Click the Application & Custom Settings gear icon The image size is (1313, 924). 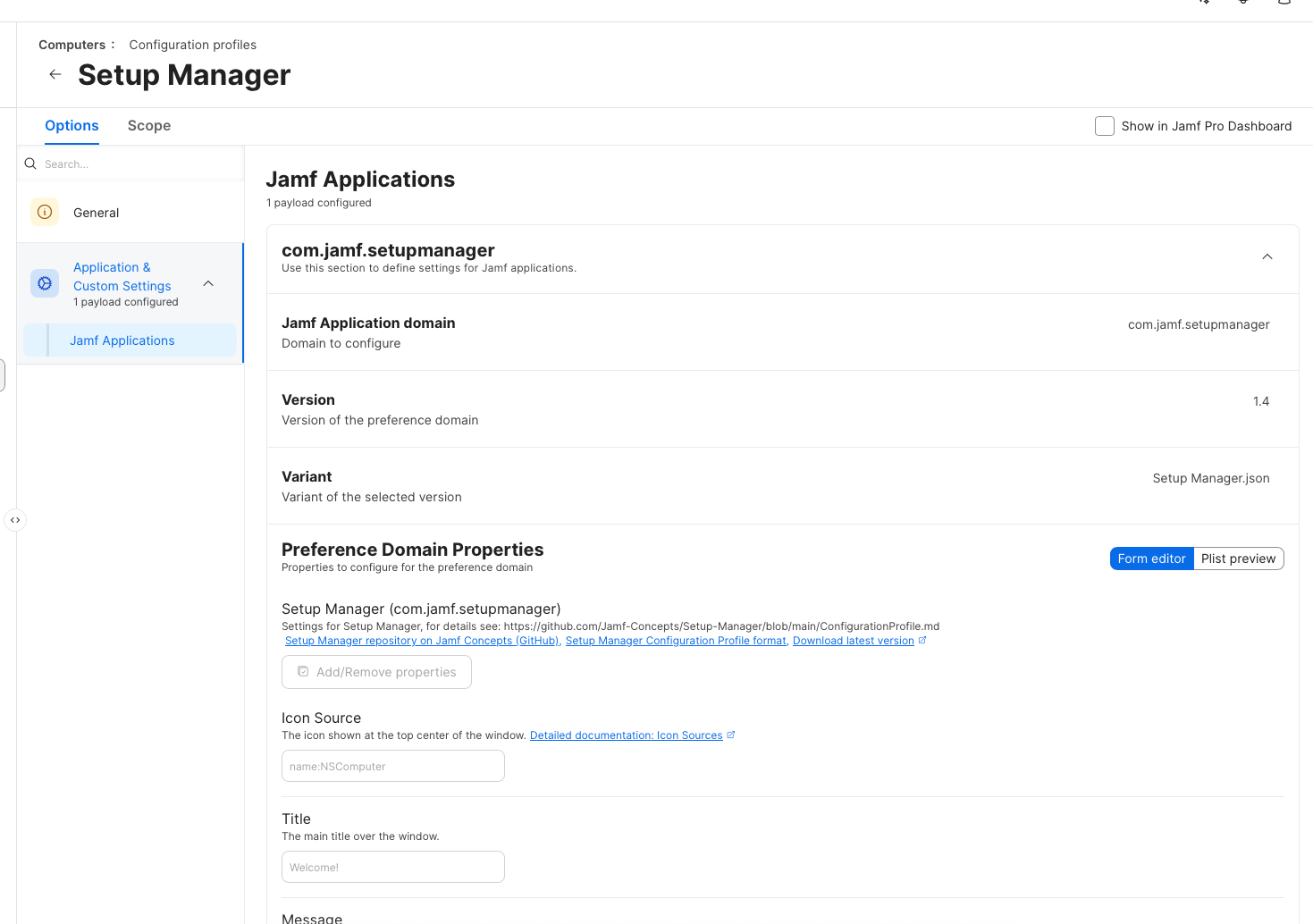coord(45,283)
